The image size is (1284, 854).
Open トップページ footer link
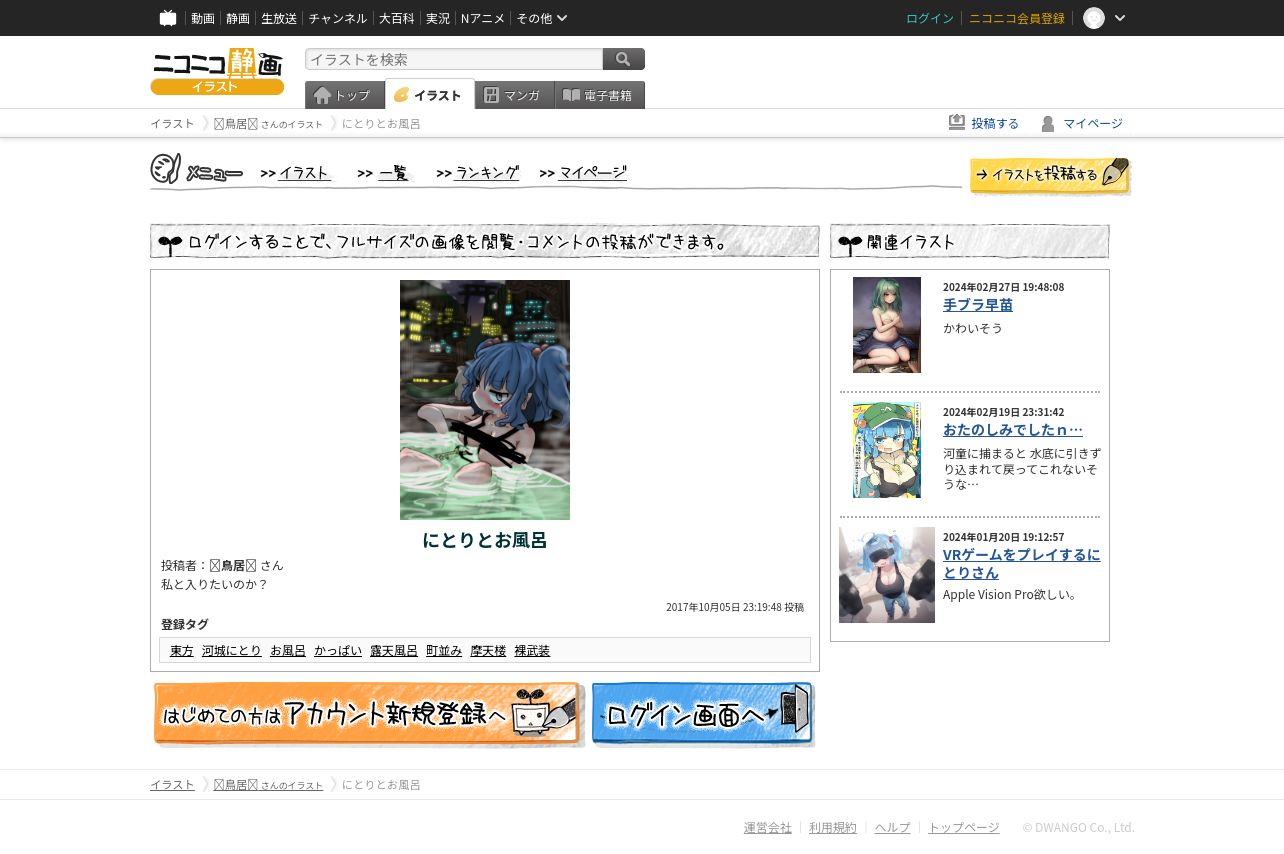point(964,828)
